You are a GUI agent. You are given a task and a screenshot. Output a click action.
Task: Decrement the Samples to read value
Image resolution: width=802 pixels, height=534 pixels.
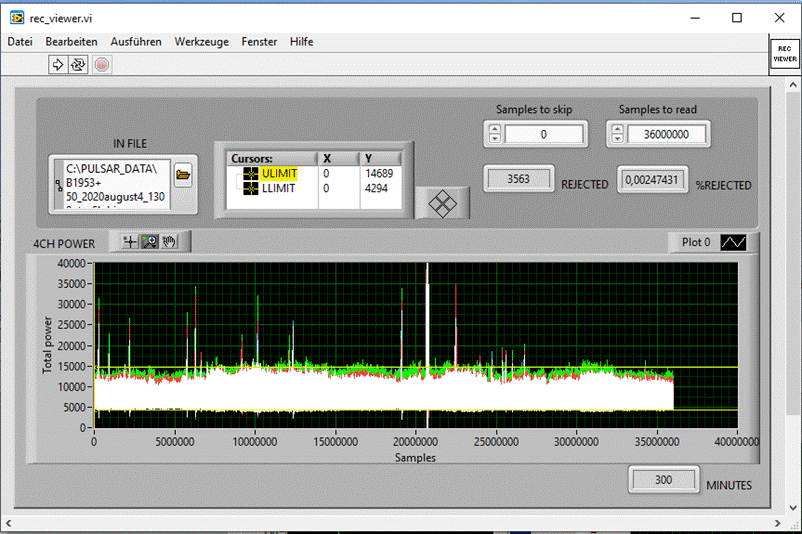tap(617, 139)
